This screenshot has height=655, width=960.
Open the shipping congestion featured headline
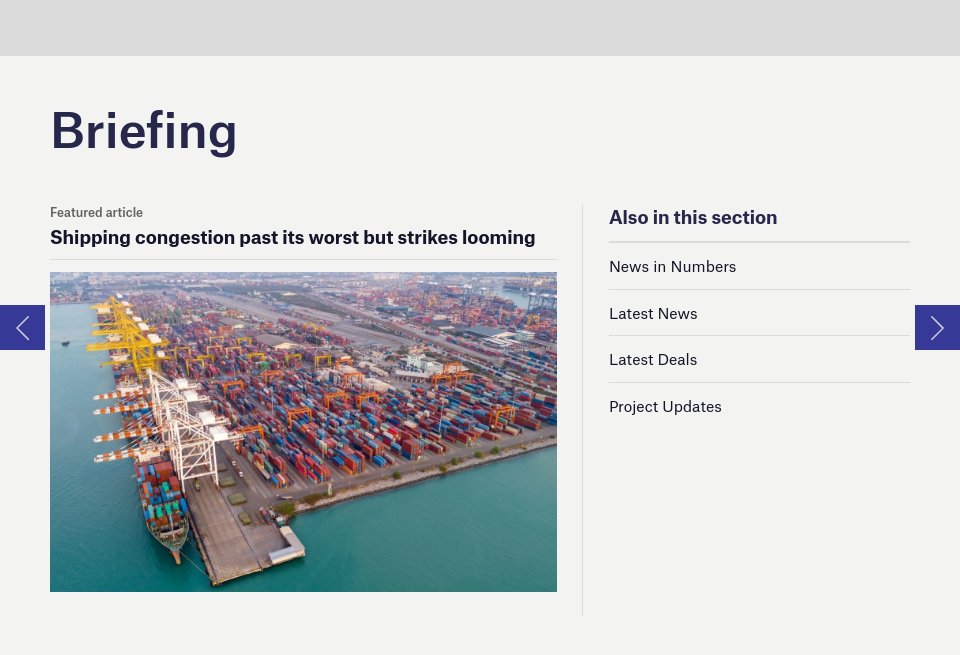click(x=292, y=237)
